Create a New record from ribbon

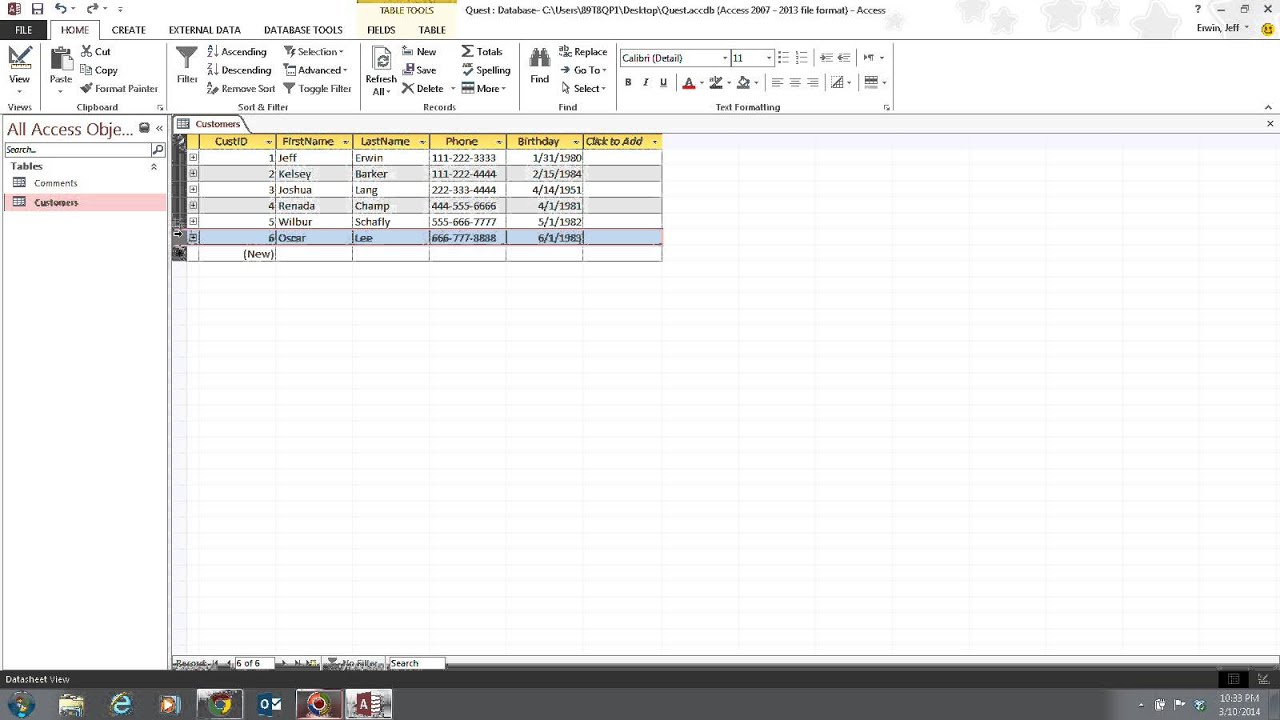(x=419, y=51)
